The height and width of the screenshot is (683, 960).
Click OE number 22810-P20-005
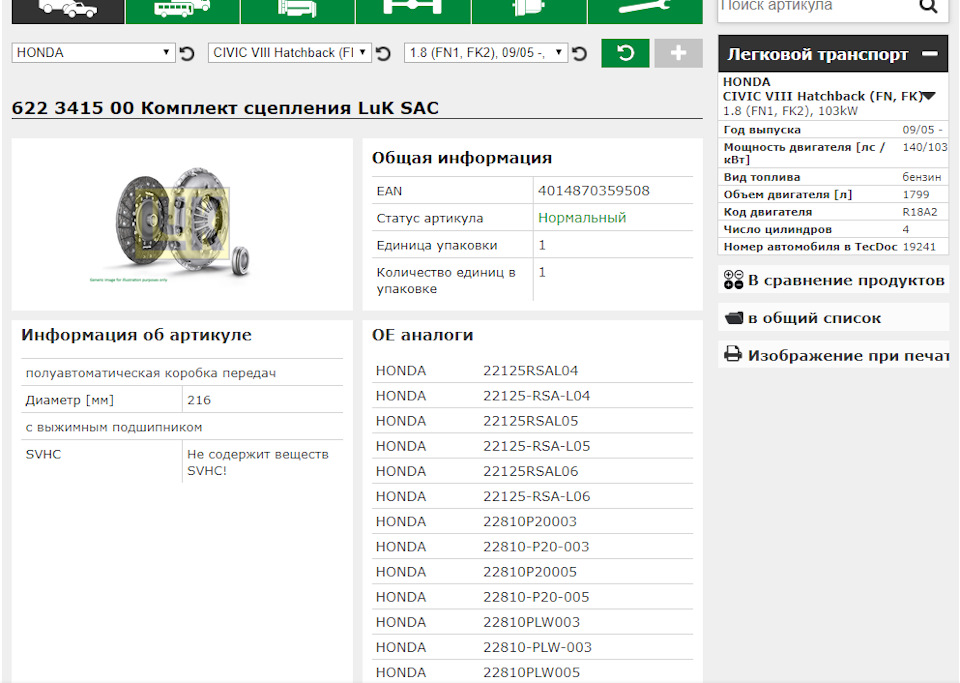coord(536,597)
